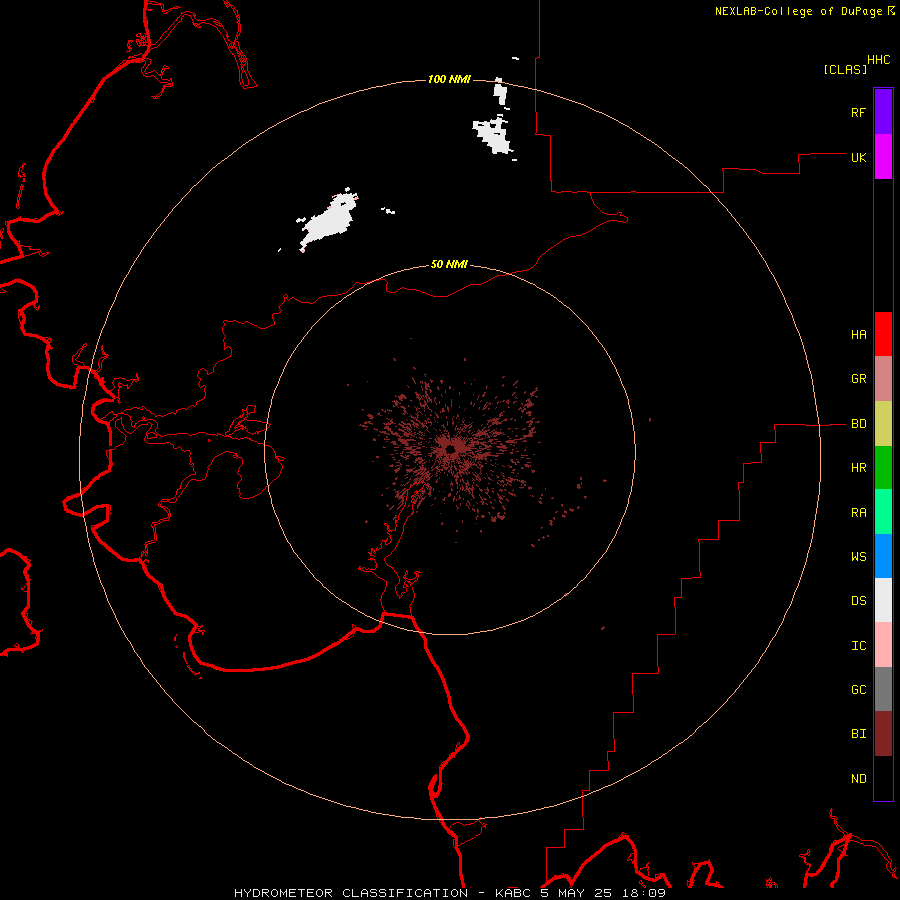This screenshot has width=900, height=900.
Task: Click the RF legend label
Action: [x=858, y=112]
